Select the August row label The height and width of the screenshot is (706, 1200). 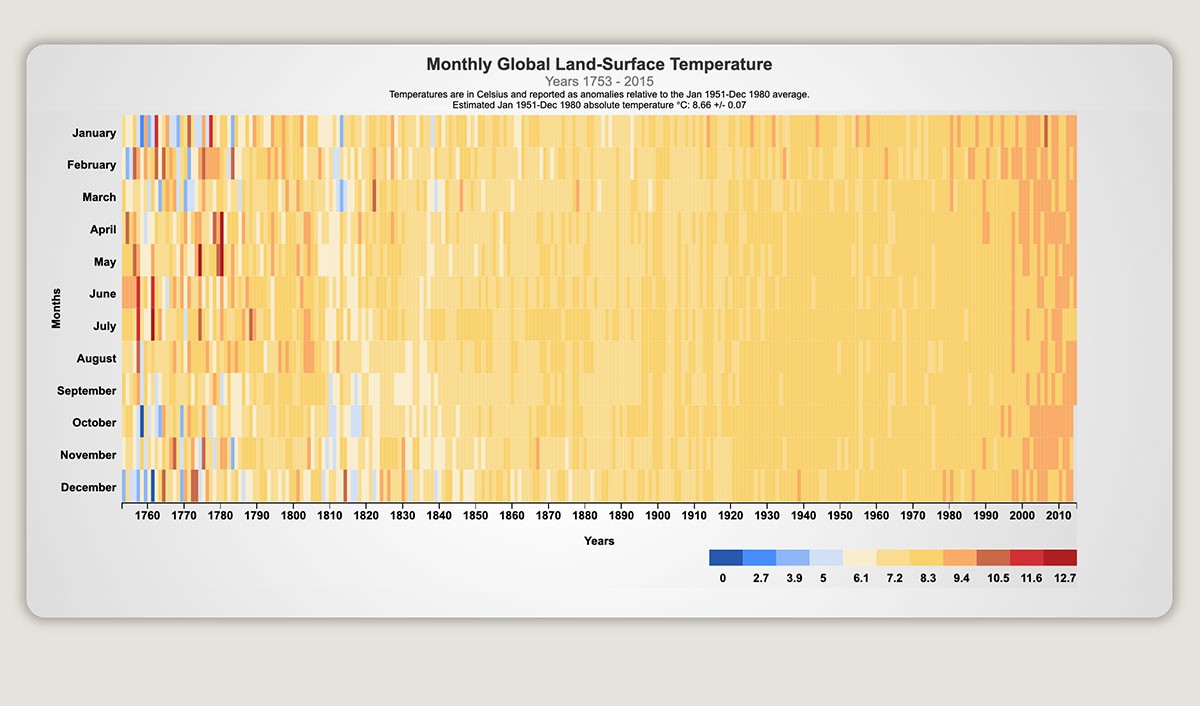(x=96, y=358)
